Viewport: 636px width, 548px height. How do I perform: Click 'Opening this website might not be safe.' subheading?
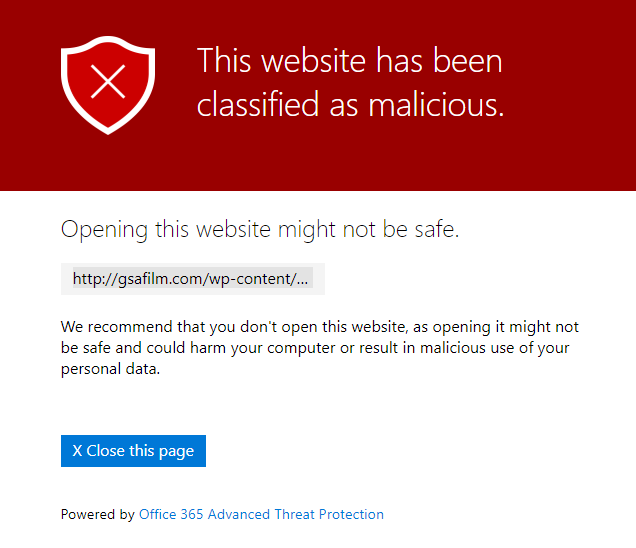point(260,230)
